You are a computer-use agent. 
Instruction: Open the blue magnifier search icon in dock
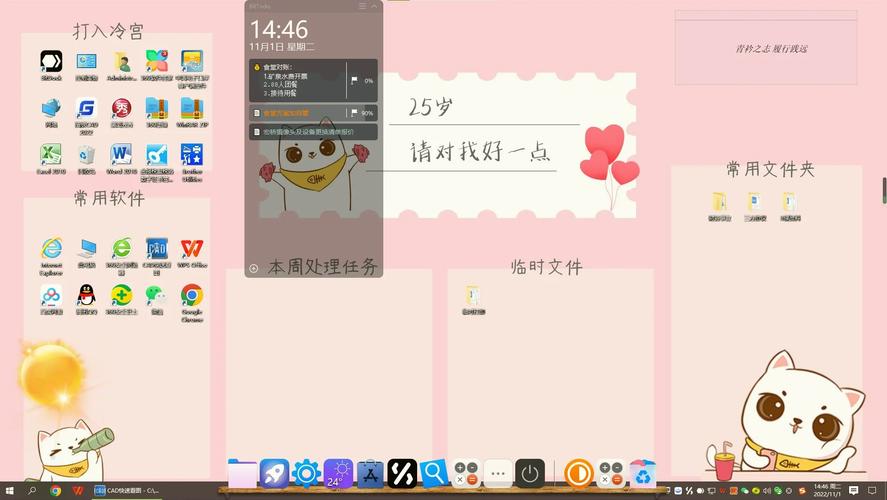(434, 473)
